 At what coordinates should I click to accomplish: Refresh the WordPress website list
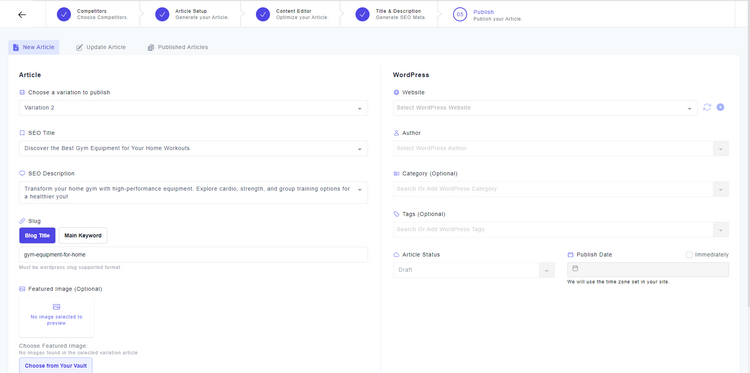coord(707,108)
